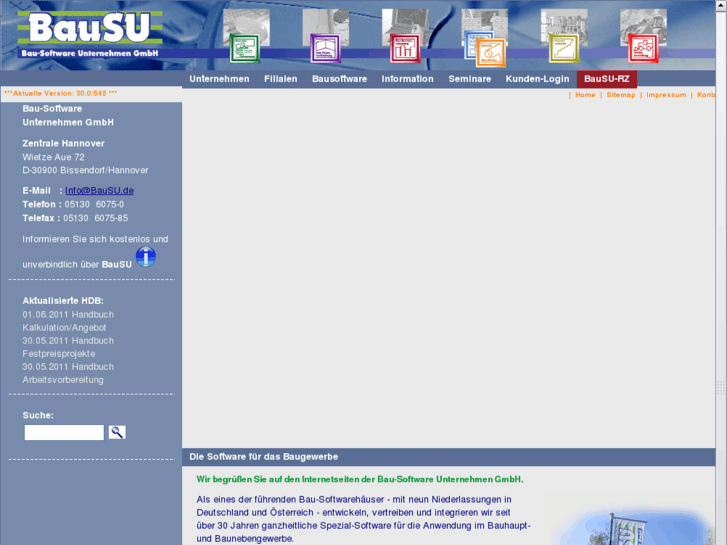The image size is (727, 545).
Task: Click the Handbuch Arbeitsvorbereitung entry
Action: 68,373
